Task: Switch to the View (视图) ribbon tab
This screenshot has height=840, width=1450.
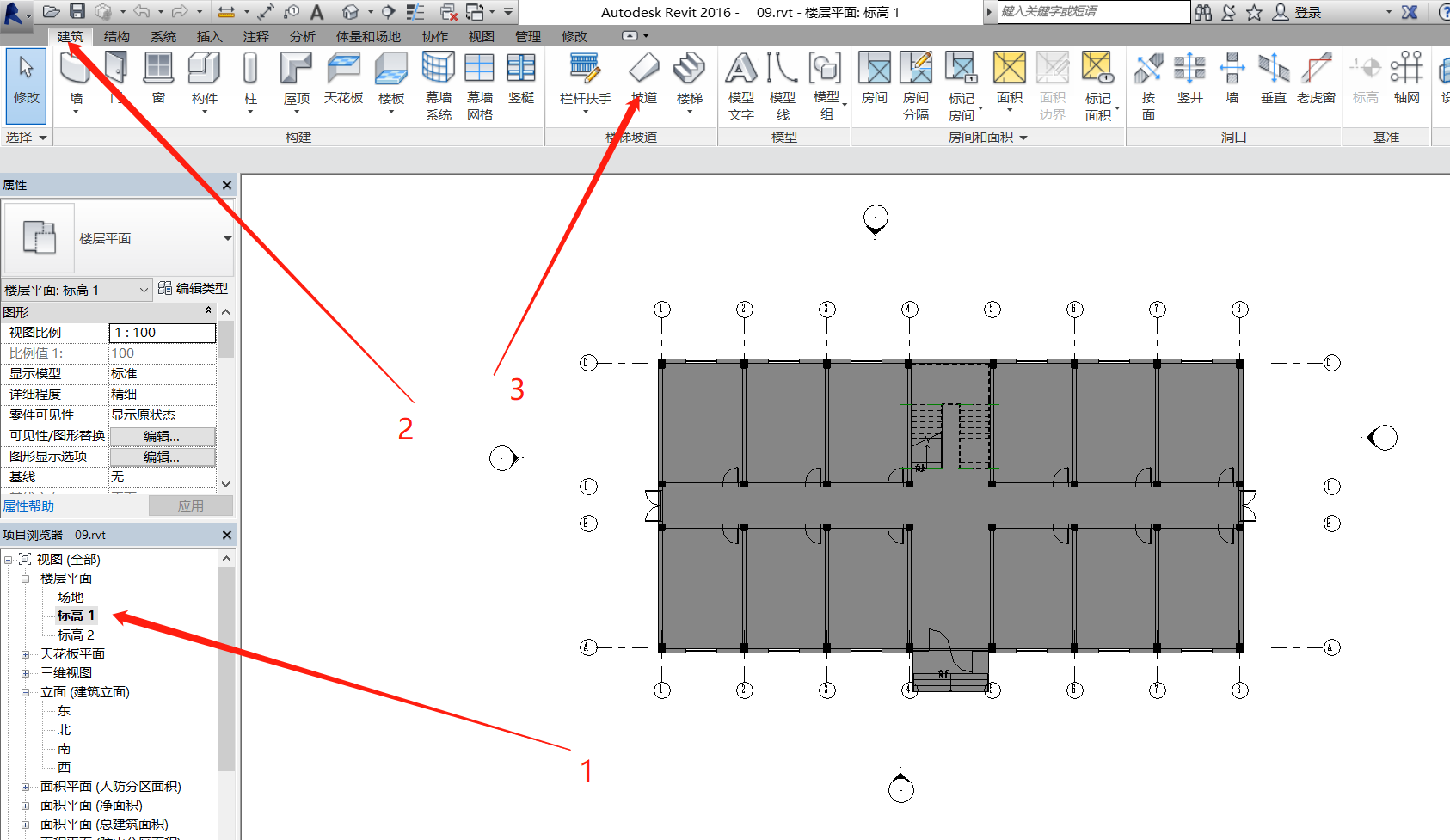Action: coord(481,36)
